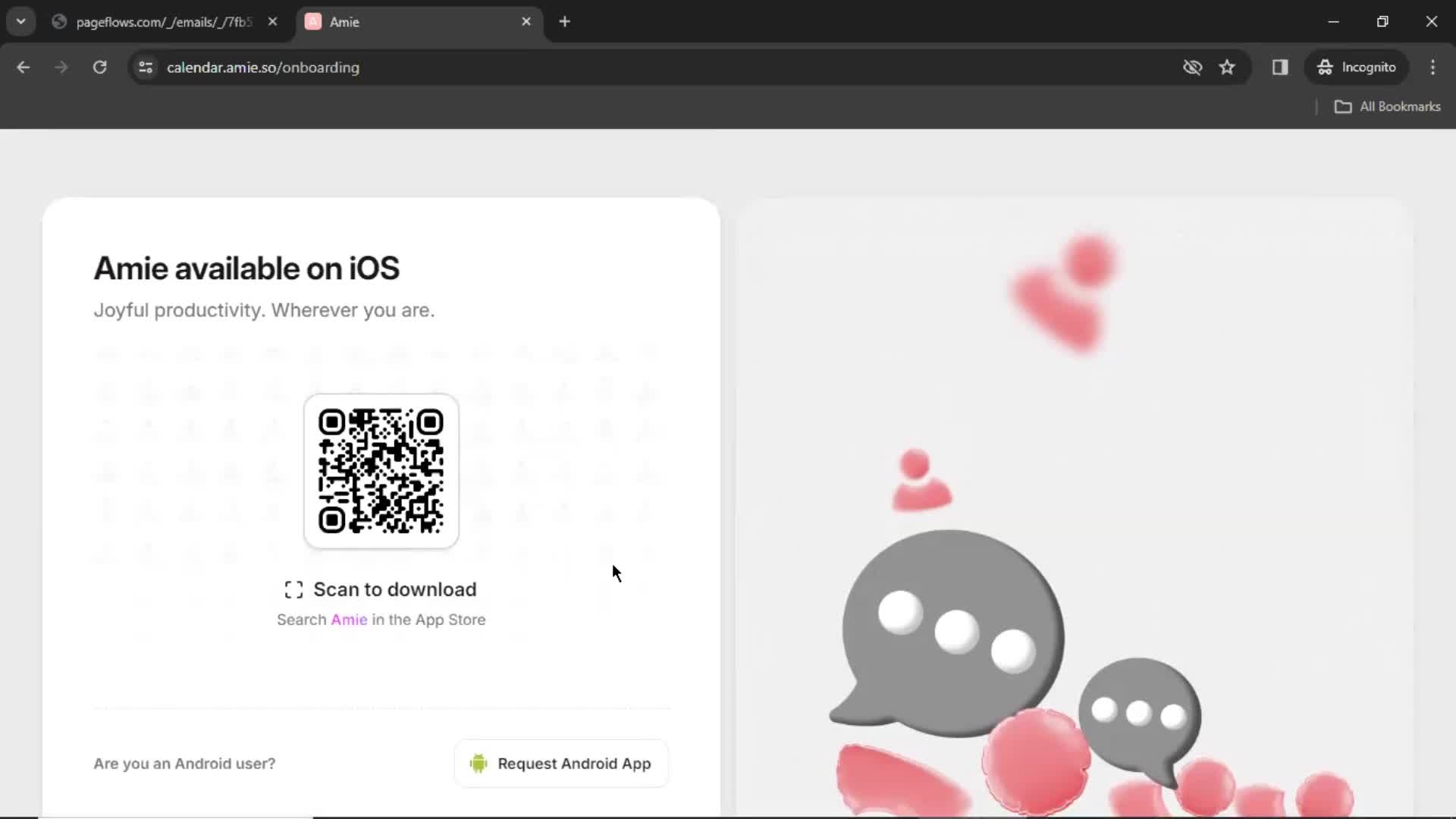Image resolution: width=1456 pixels, height=819 pixels.
Task: Bookmark this page with the star icon
Action: point(1227,67)
